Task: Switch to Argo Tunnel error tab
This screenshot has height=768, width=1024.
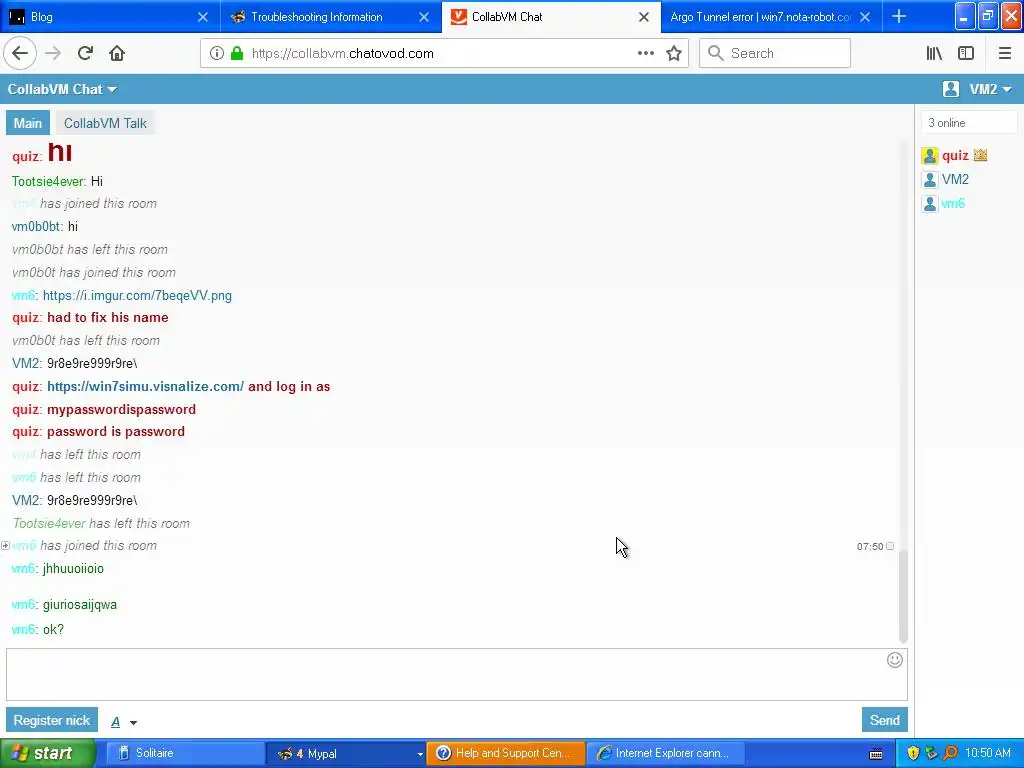Action: pos(771,17)
